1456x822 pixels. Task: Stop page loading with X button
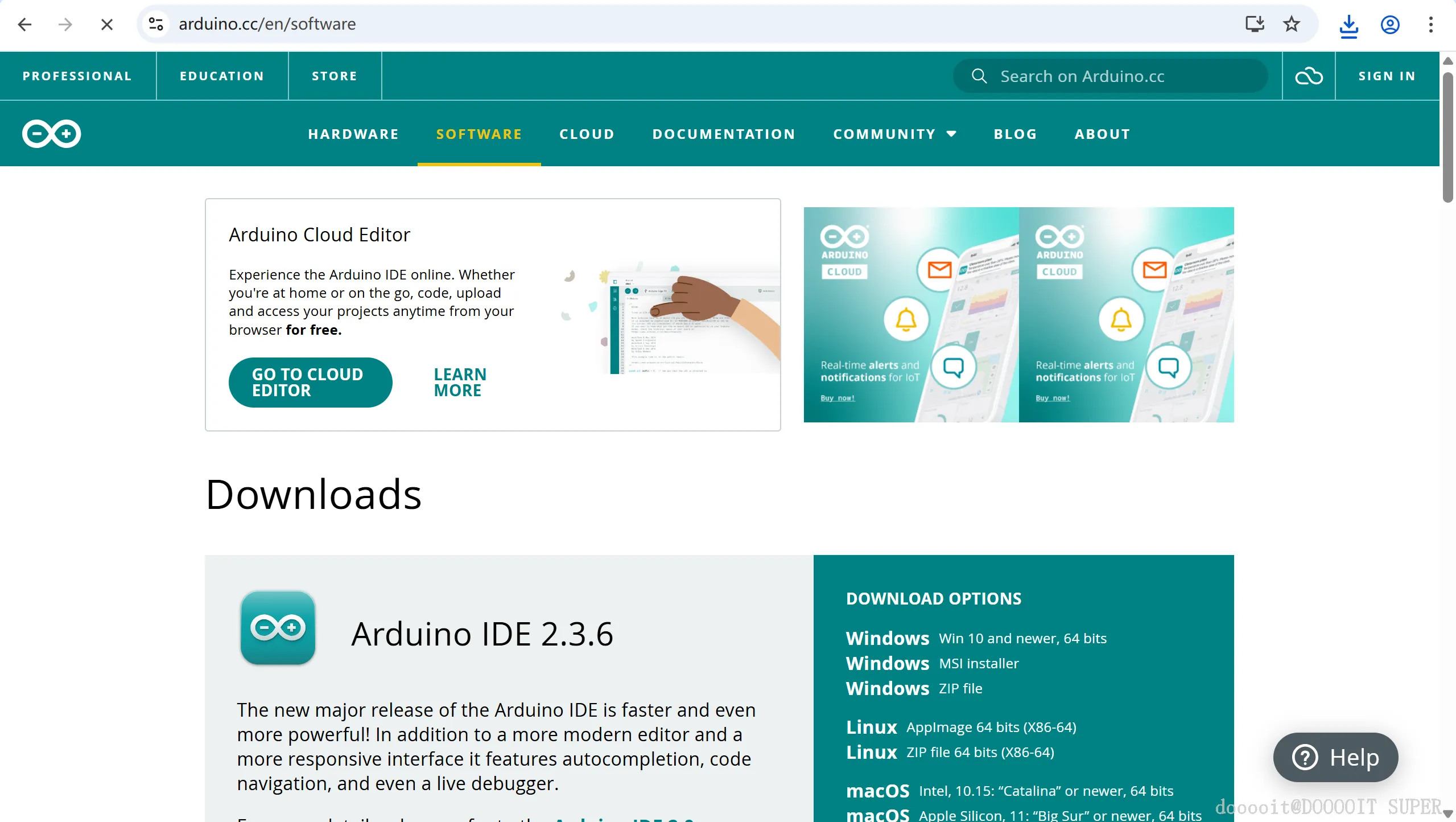[106, 24]
